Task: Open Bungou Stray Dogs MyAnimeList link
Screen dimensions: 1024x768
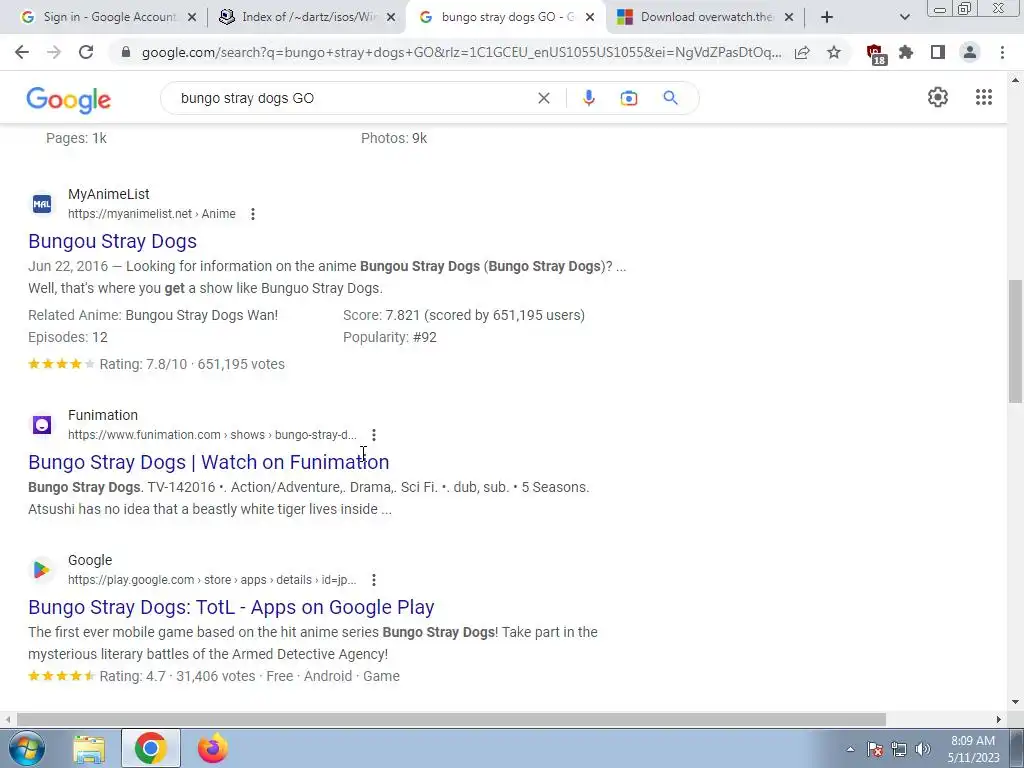Action: (x=112, y=241)
